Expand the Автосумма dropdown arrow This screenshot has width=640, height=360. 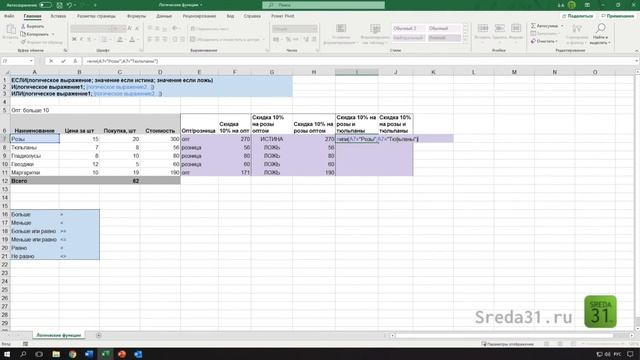click(x=562, y=26)
